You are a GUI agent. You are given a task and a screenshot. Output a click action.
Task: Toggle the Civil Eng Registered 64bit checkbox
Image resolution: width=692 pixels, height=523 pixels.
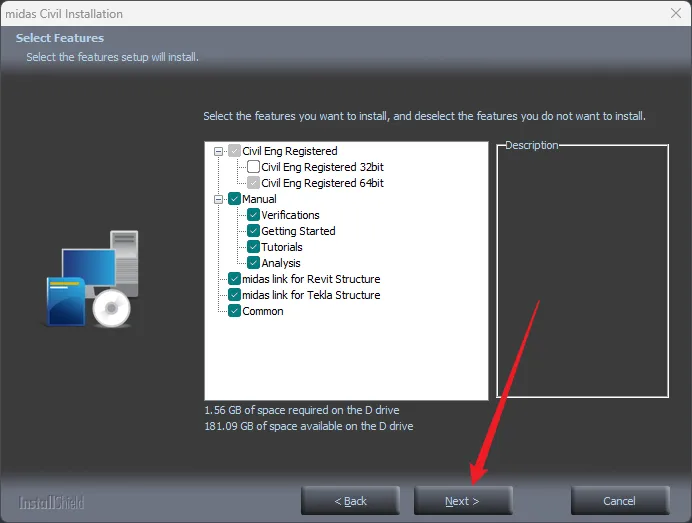coord(253,183)
